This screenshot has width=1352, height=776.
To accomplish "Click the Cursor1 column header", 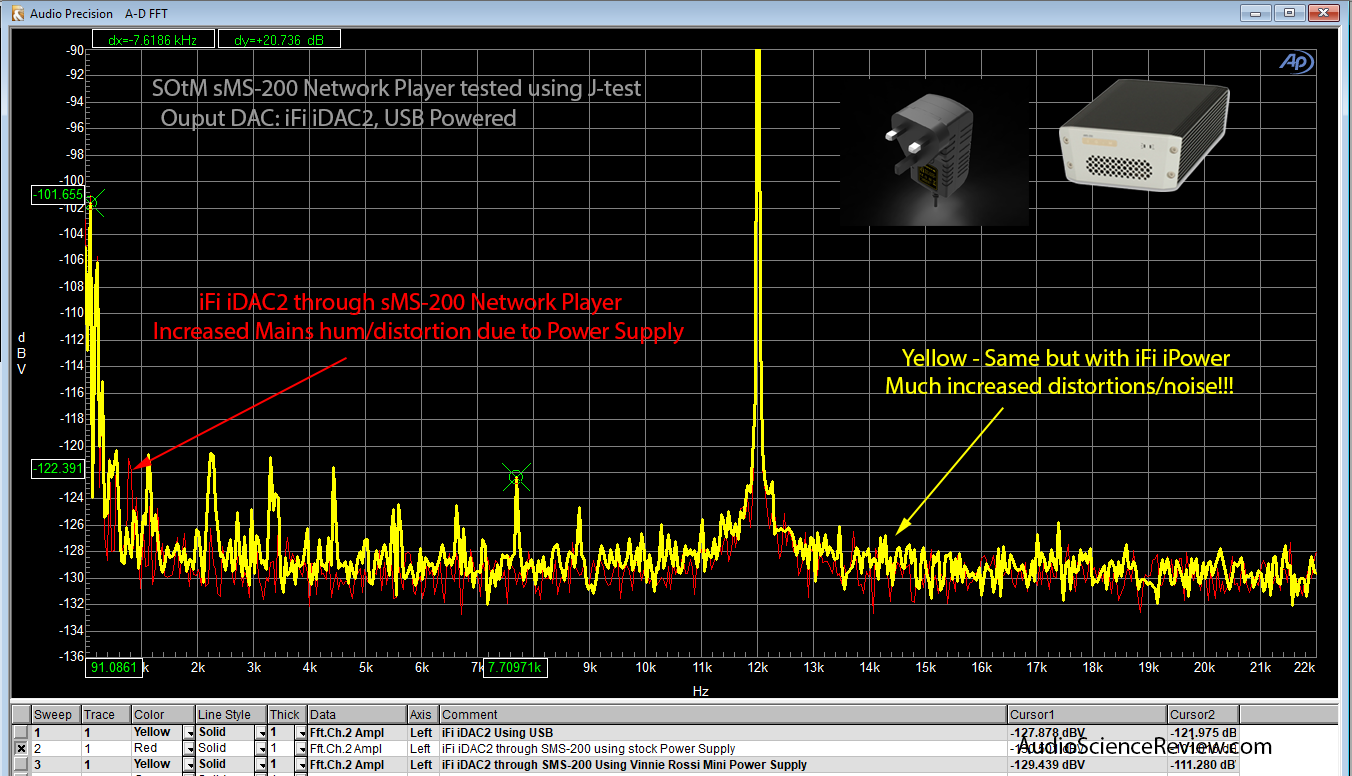I will point(1087,715).
